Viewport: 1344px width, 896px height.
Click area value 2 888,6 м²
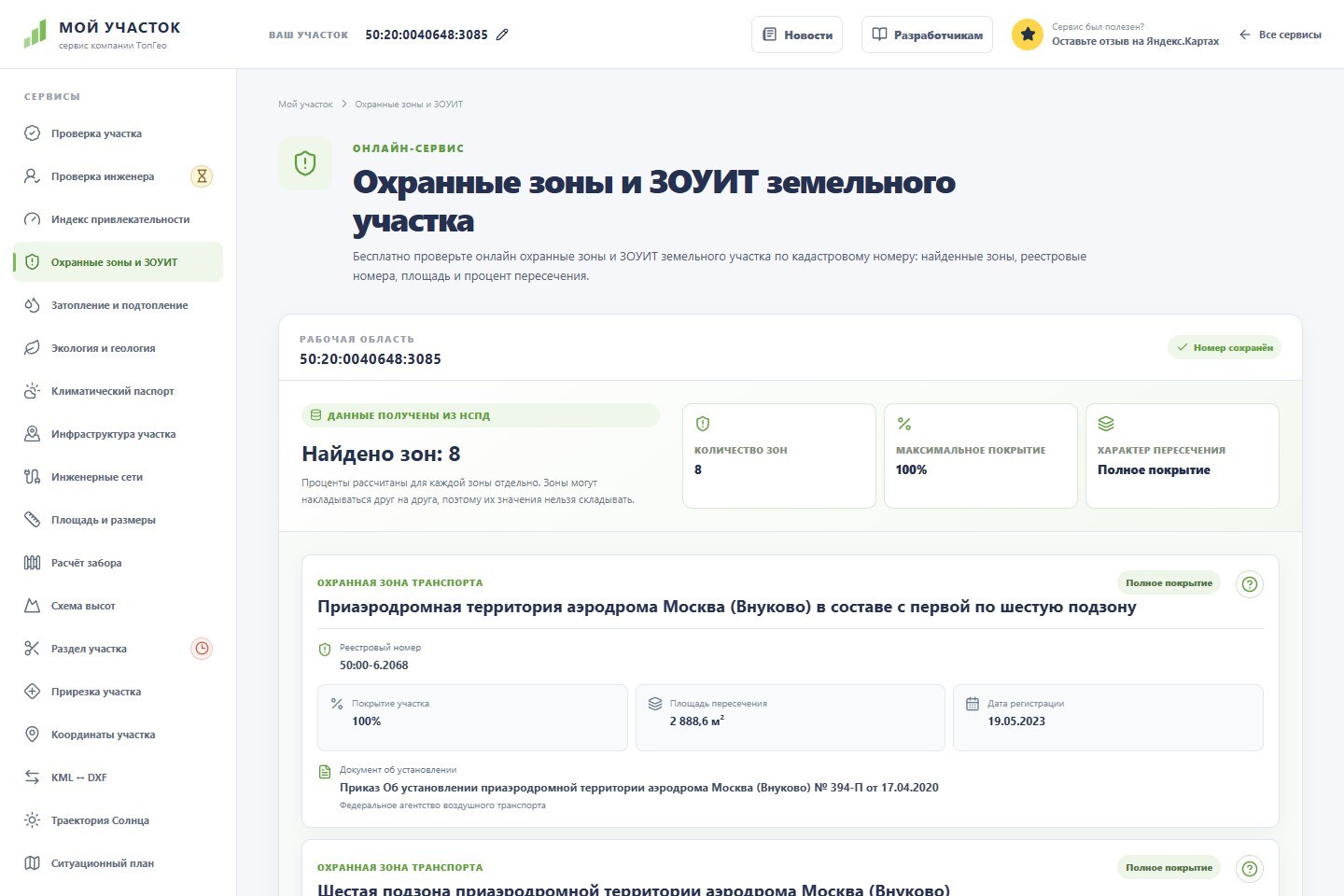[697, 721]
